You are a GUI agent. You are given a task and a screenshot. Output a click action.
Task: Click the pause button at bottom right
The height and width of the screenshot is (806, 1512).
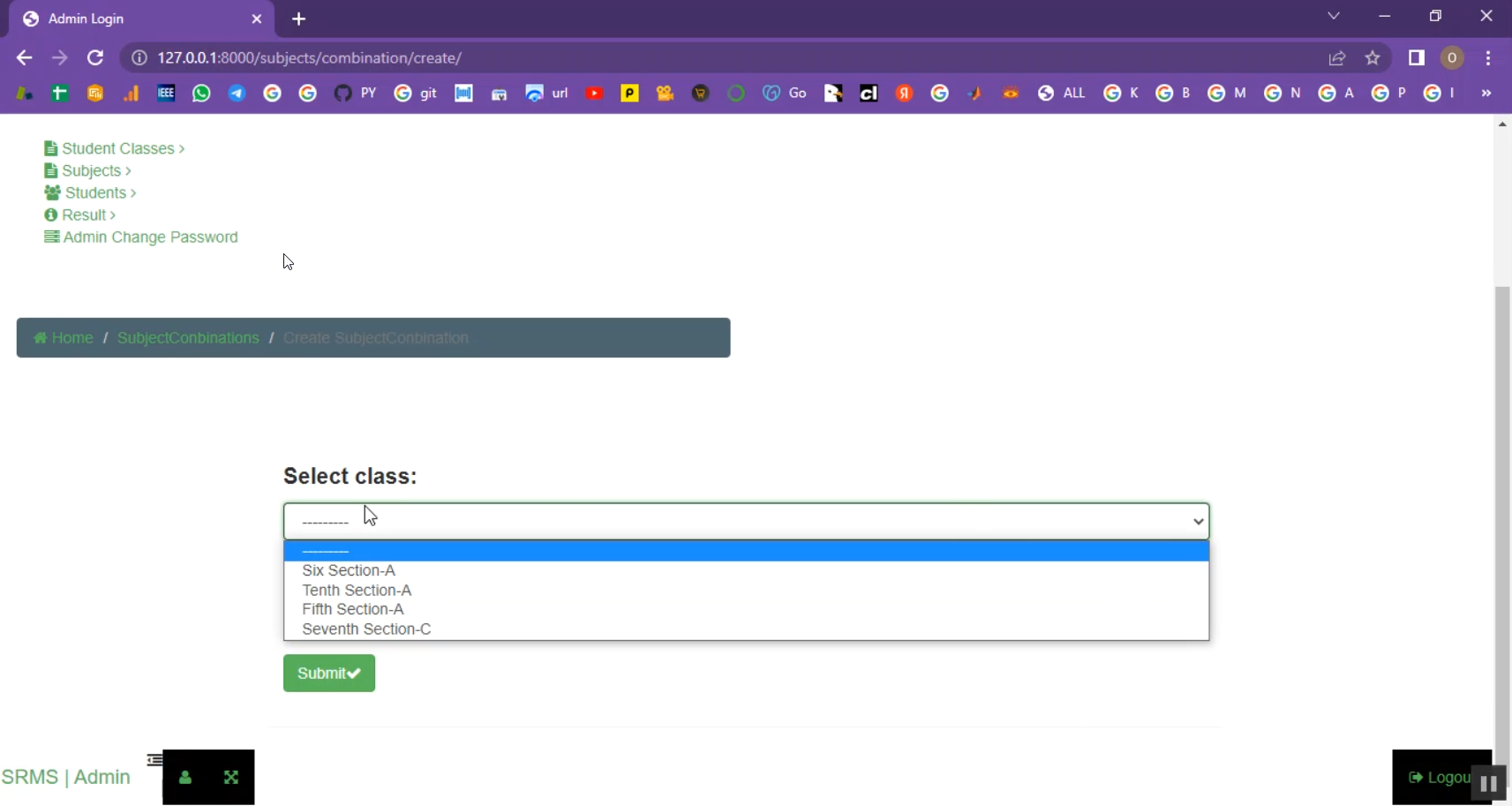click(1488, 784)
